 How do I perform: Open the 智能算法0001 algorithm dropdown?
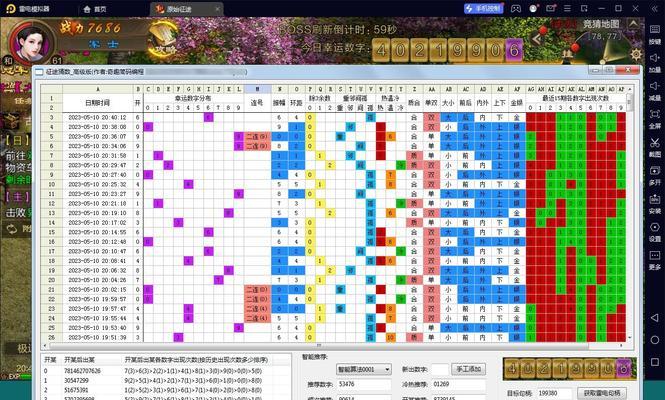(x=363, y=369)
